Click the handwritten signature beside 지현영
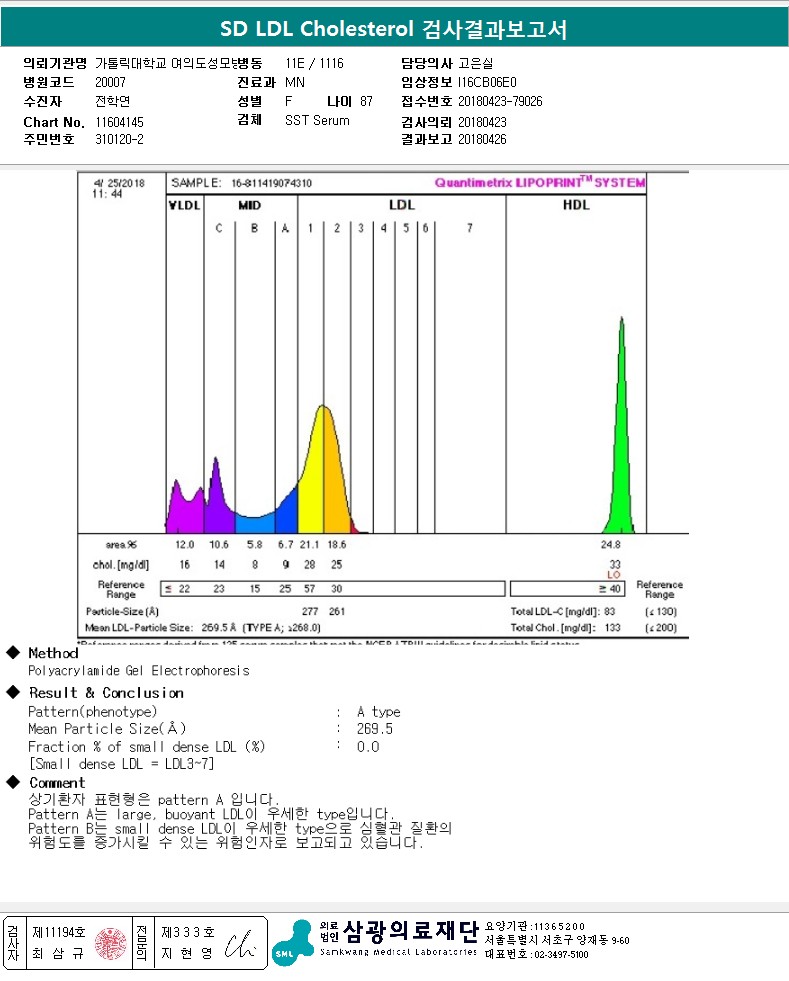Screen dimensions: 789x981 point(240,944)
